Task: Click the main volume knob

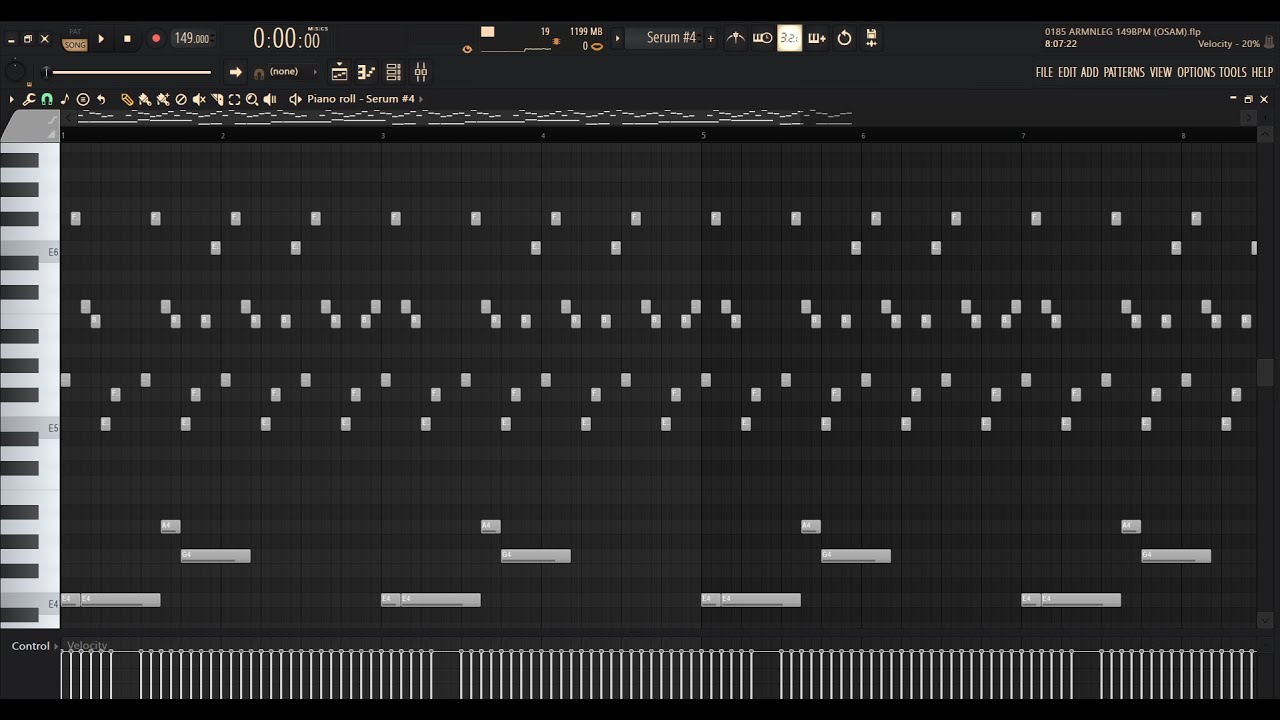Action: (x=15, y=72)
